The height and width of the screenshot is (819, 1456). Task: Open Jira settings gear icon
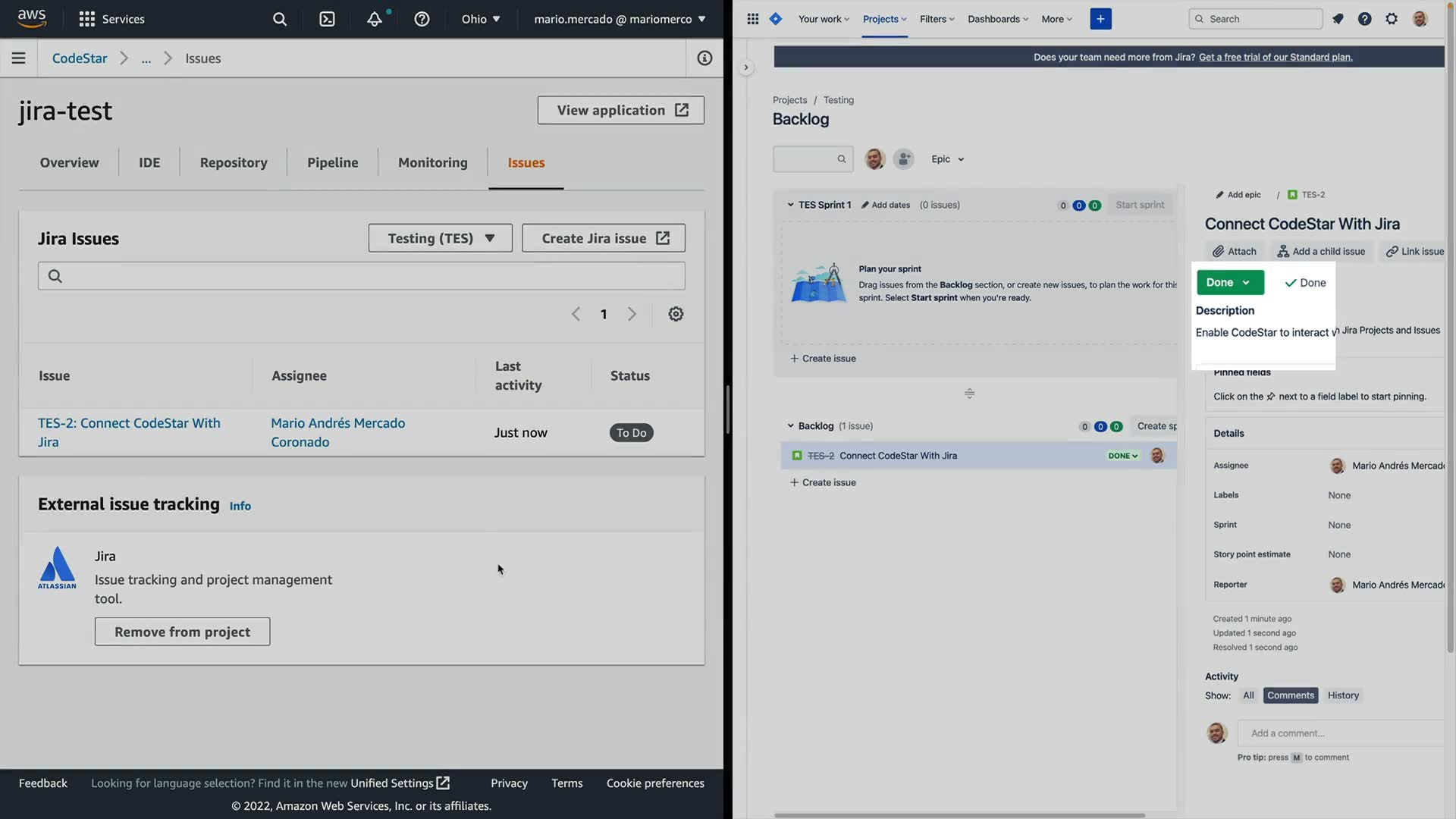point(1392,19)
